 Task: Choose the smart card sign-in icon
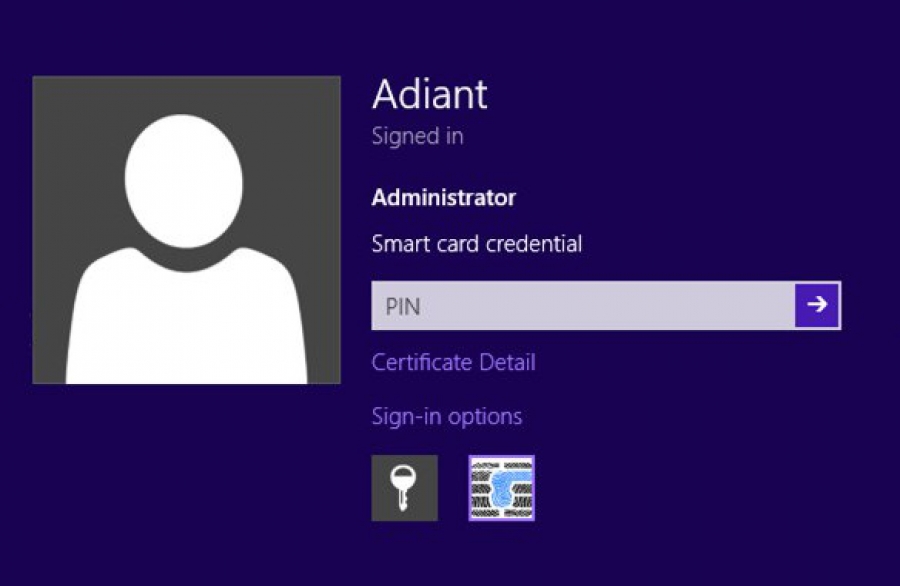[502, 488]
